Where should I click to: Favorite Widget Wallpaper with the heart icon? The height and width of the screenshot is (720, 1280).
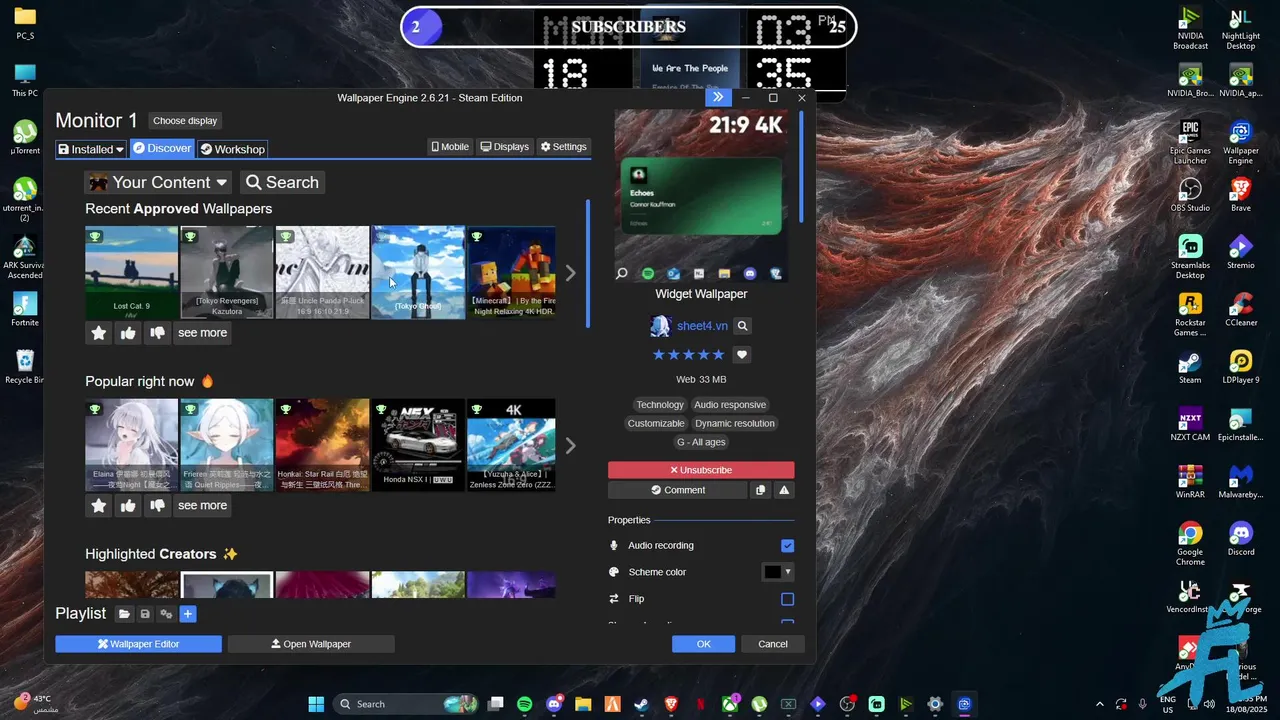(x=742, y=355)
